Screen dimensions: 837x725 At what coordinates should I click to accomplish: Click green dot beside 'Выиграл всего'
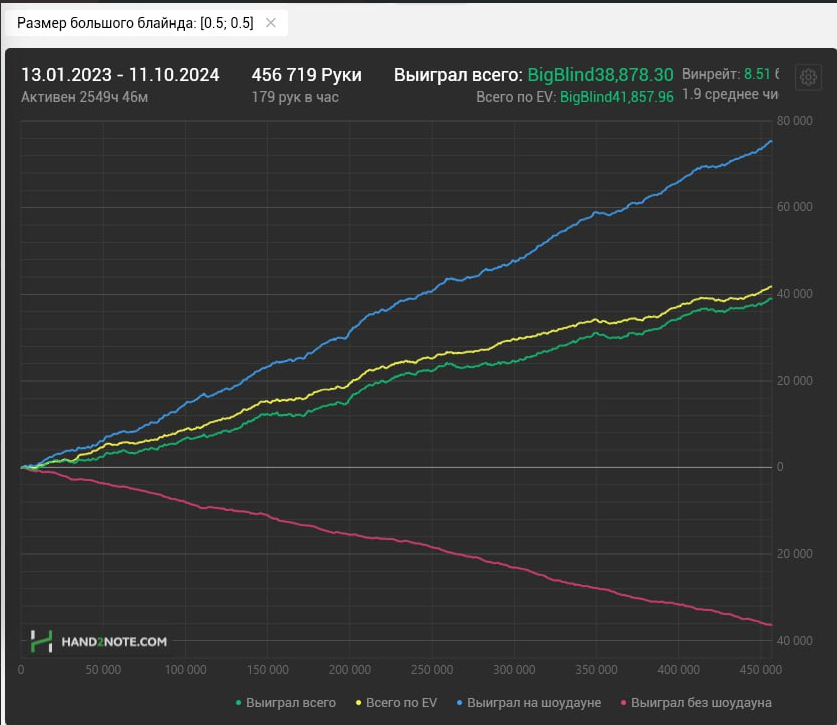click(239, 703)
